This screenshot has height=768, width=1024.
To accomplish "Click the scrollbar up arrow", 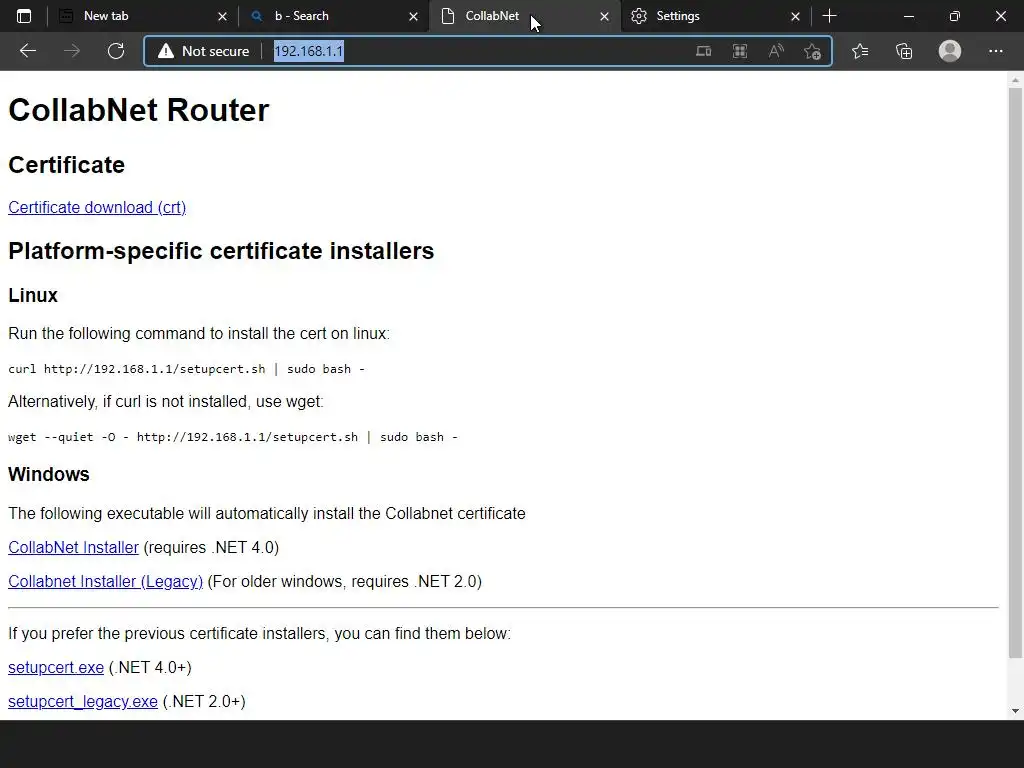I will pos(1015,80).
